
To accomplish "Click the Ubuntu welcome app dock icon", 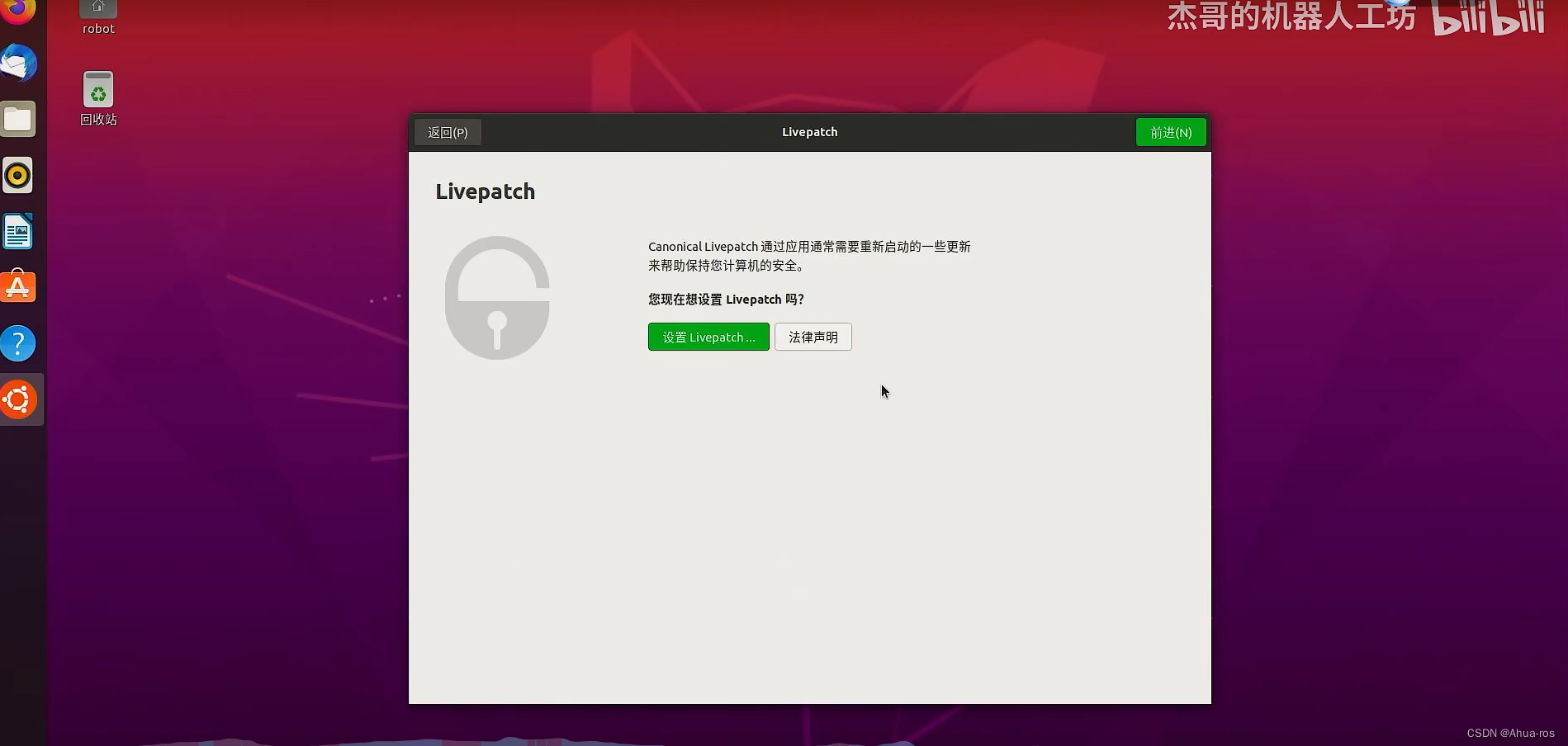I will pos(18,399).
